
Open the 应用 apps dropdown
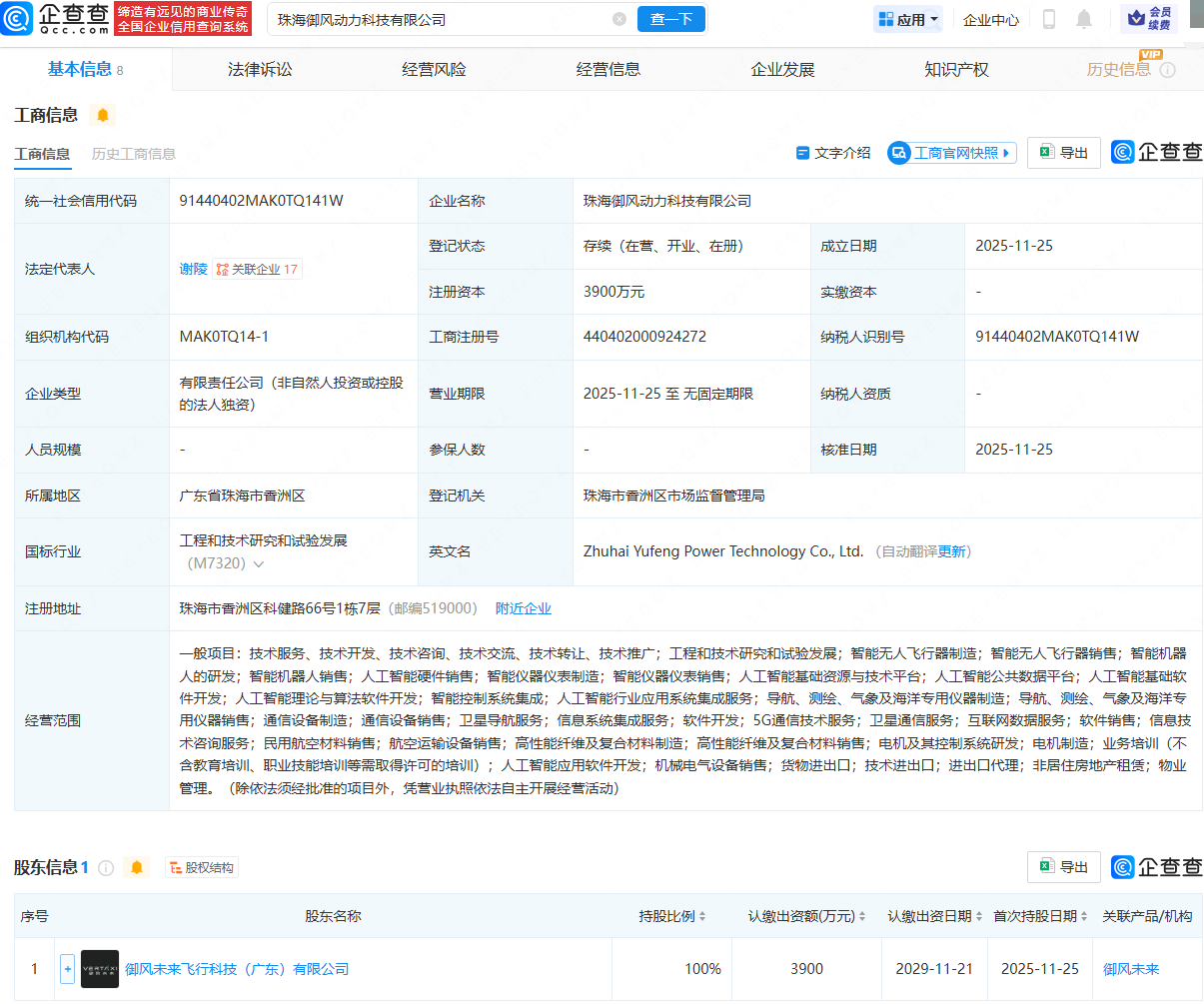point(908,19)
